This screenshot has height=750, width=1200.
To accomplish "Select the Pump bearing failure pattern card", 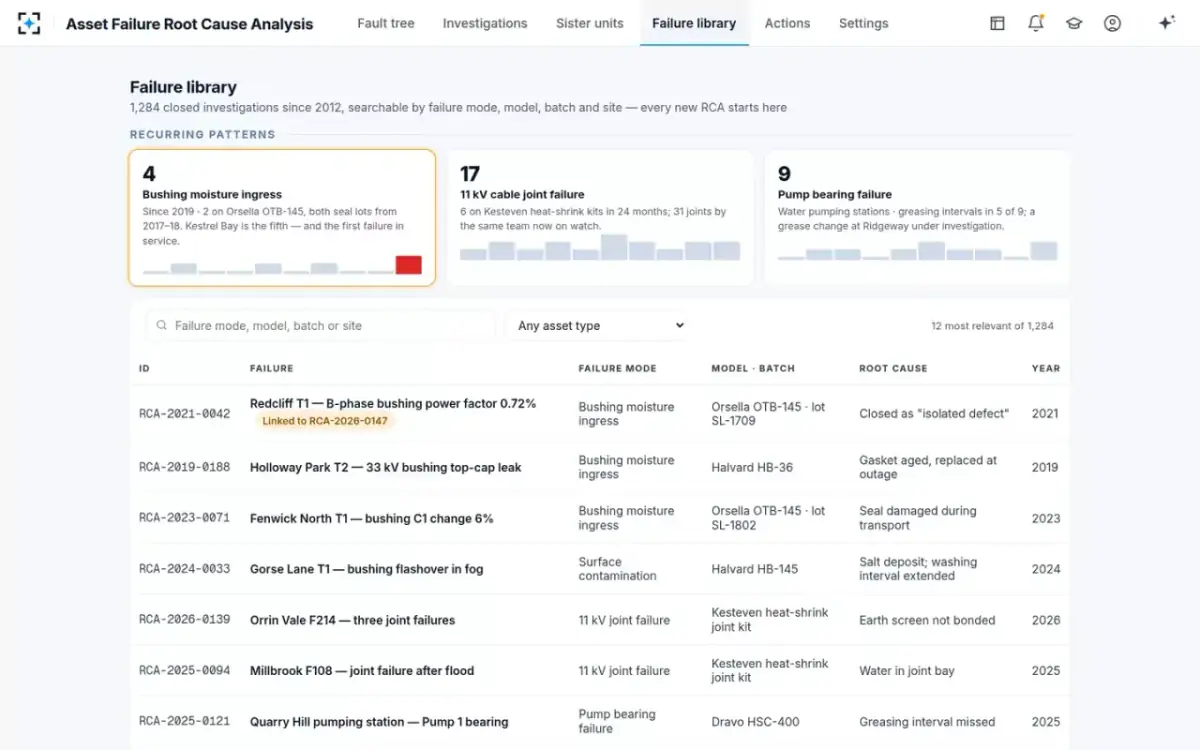I will 917,218.
